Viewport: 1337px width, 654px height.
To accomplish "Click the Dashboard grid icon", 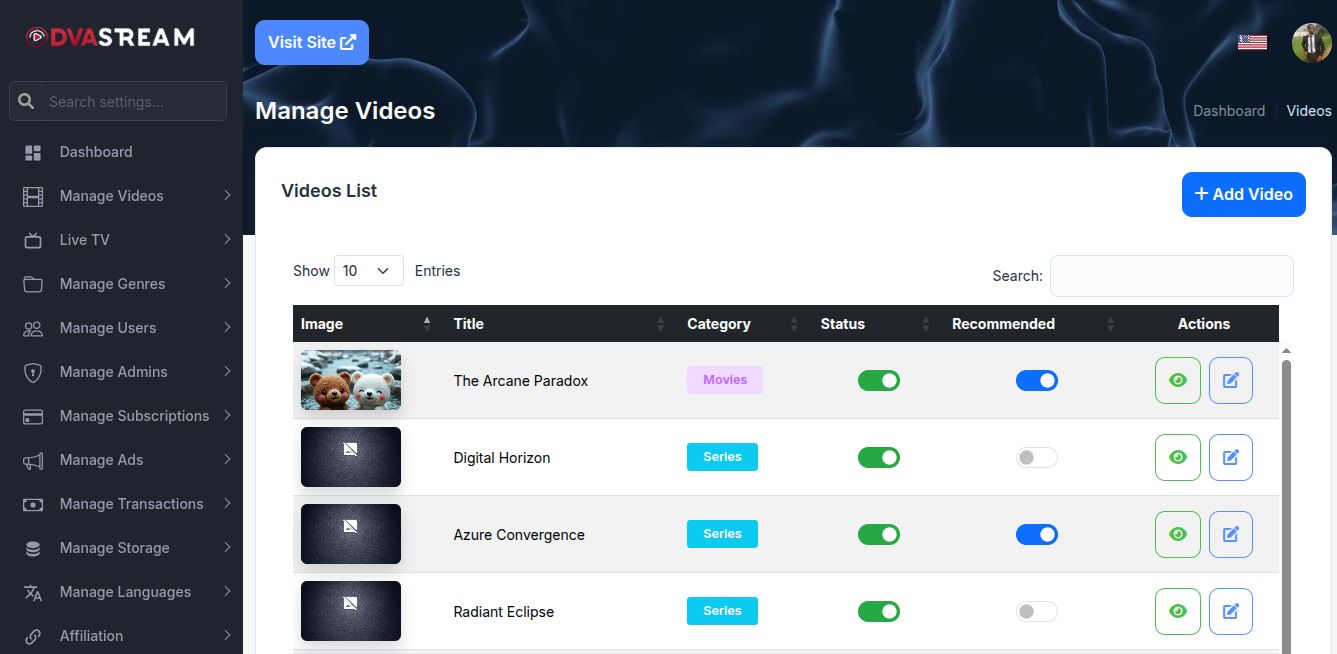I will click(x=33, y=152).
